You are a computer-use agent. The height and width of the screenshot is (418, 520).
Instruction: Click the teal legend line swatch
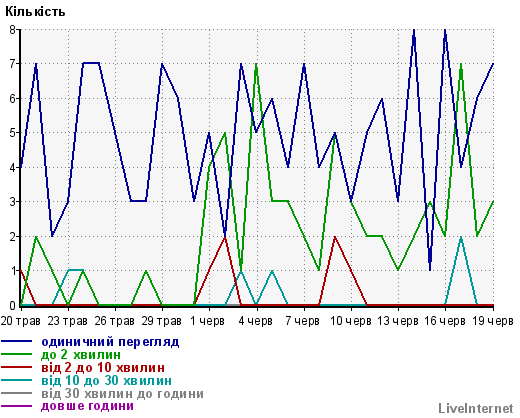click(x=17, y=380)
